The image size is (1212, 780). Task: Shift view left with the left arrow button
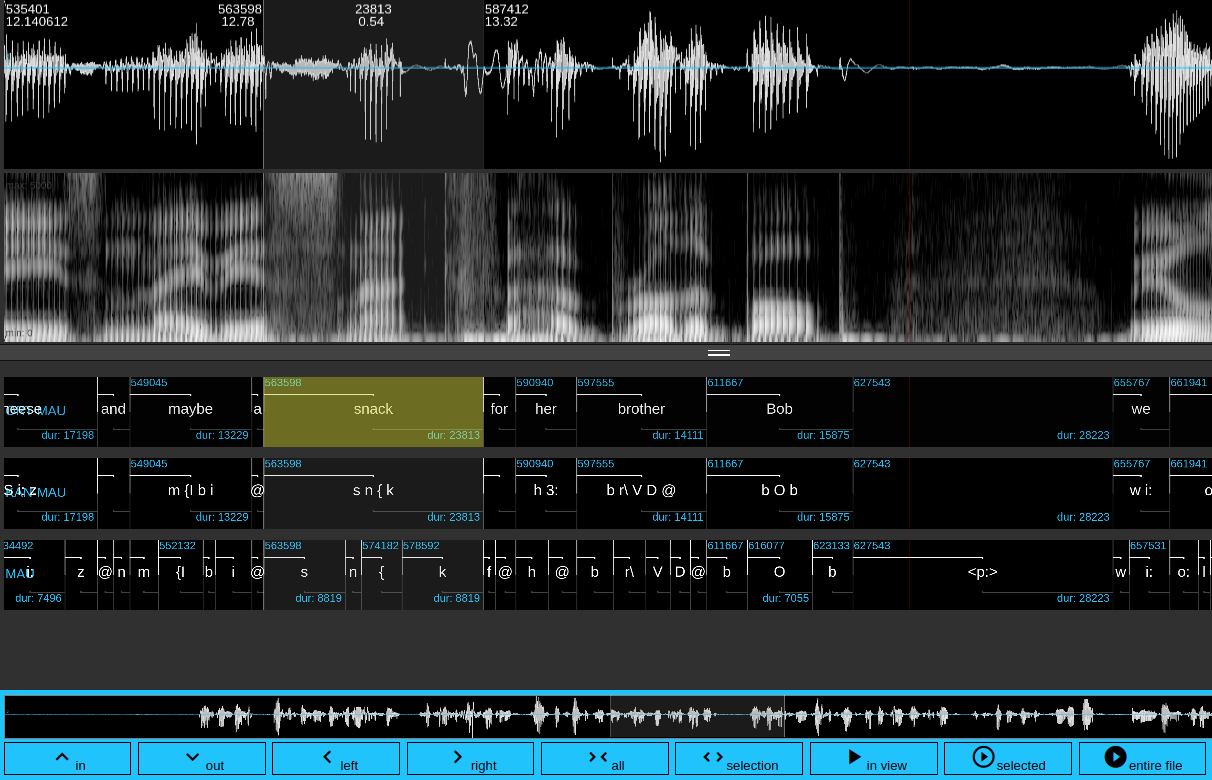[x=335, y=758]
